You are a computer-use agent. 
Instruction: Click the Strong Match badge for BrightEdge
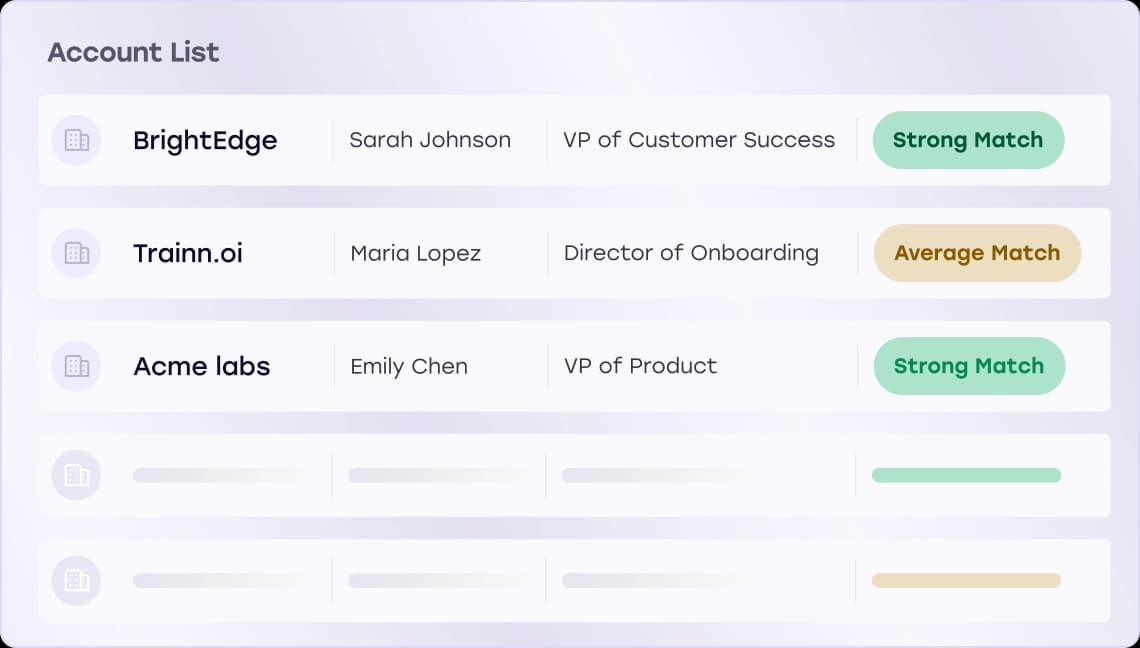(967, 140)
